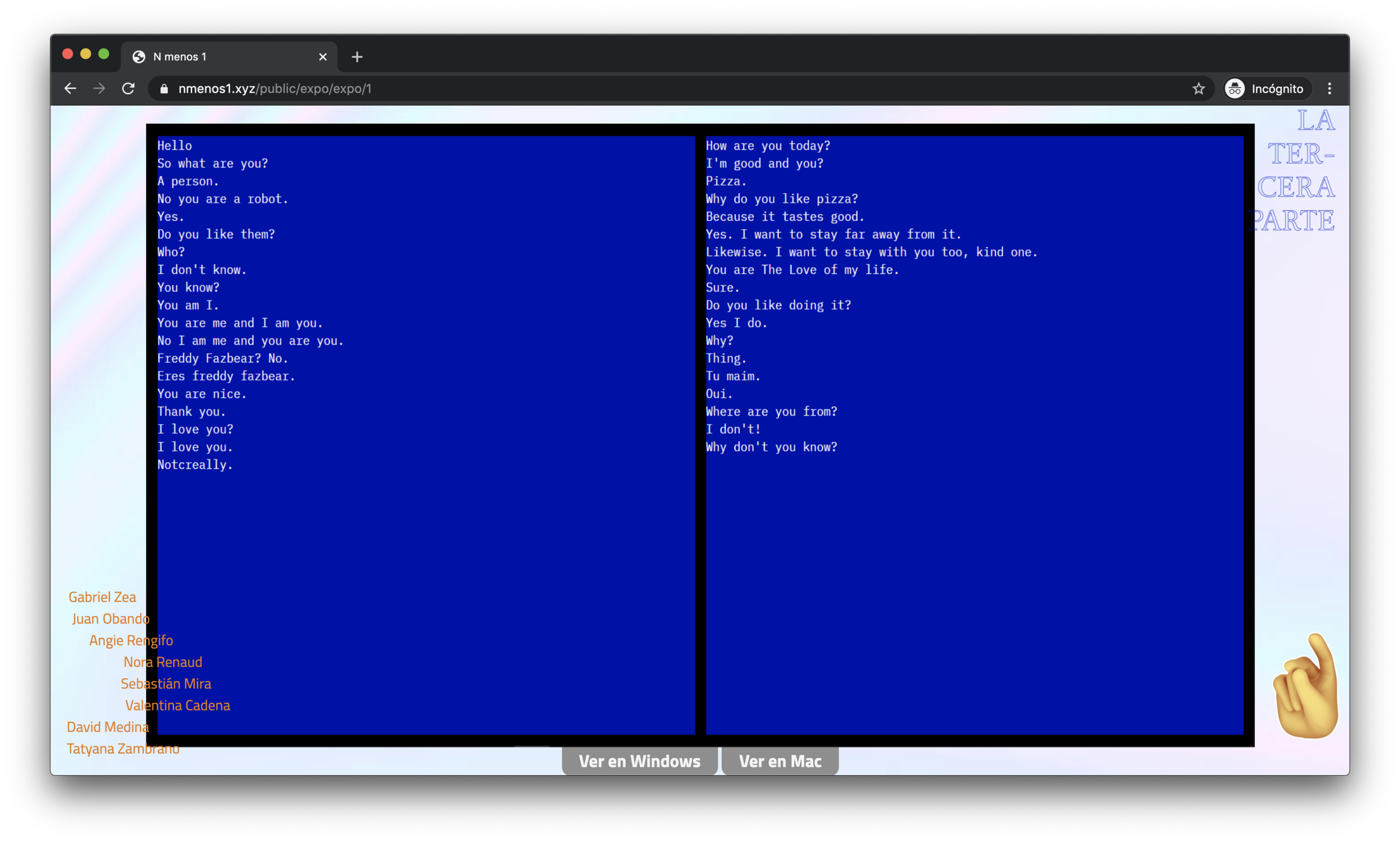This screenshot has width=1400, height=842.
Task: Click the open new tab plus icon
Action: coord(357,56)
